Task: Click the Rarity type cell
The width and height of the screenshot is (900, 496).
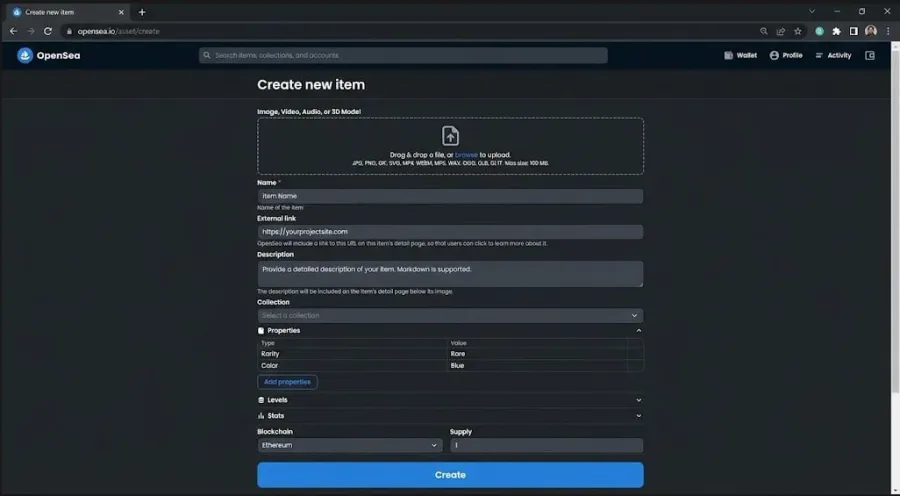Action: point(352,354)
